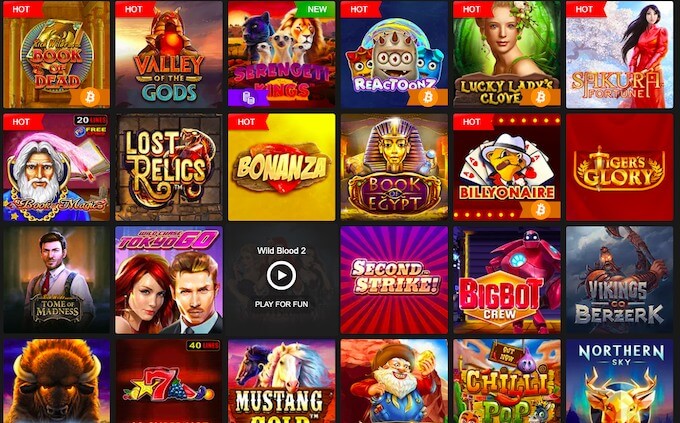This screenshot has width=680, height=423.
Task: Click the Bitcoin badge on Billyonaire tile
Action: coord(540,210)
